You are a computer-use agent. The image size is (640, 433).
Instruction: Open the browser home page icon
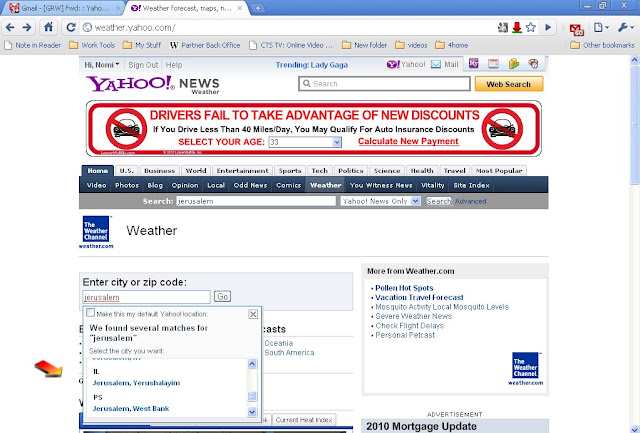pyautogui.click(x=48, y=27)
